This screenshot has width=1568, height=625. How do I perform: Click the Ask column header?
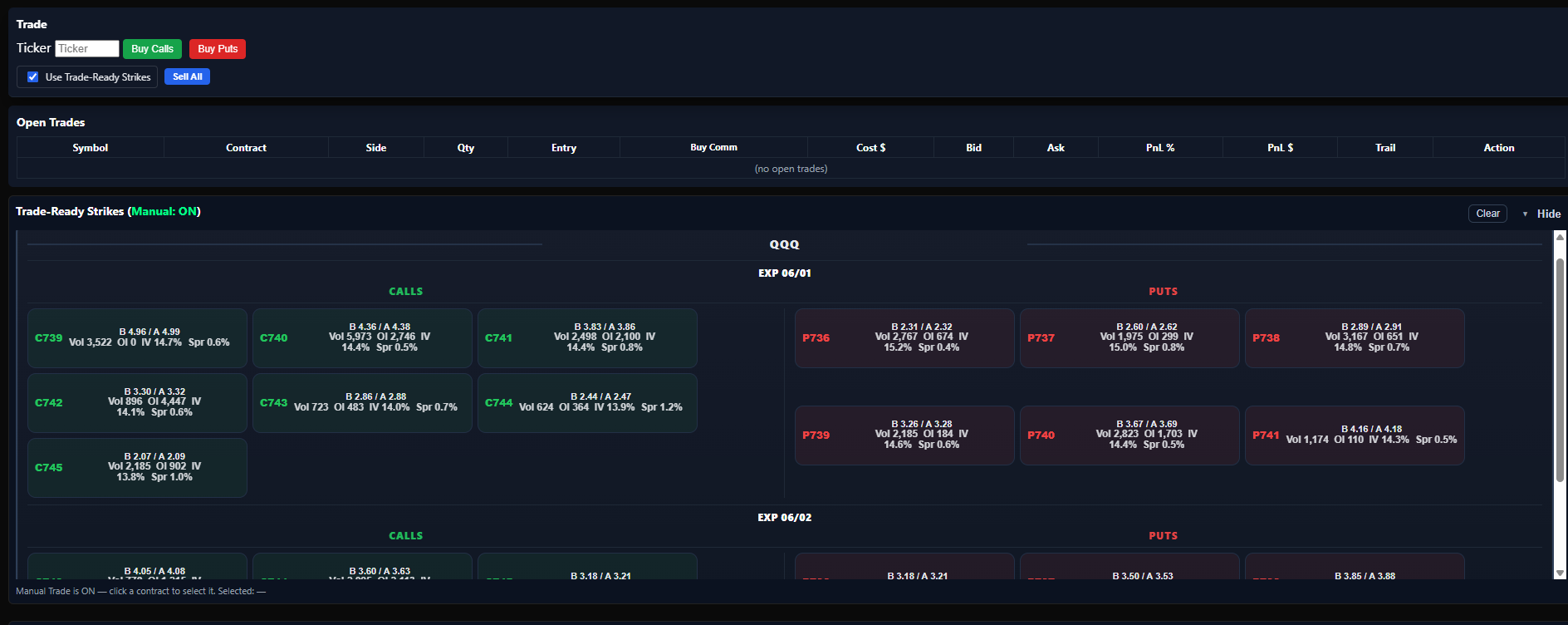click(x=1056, y=148)
